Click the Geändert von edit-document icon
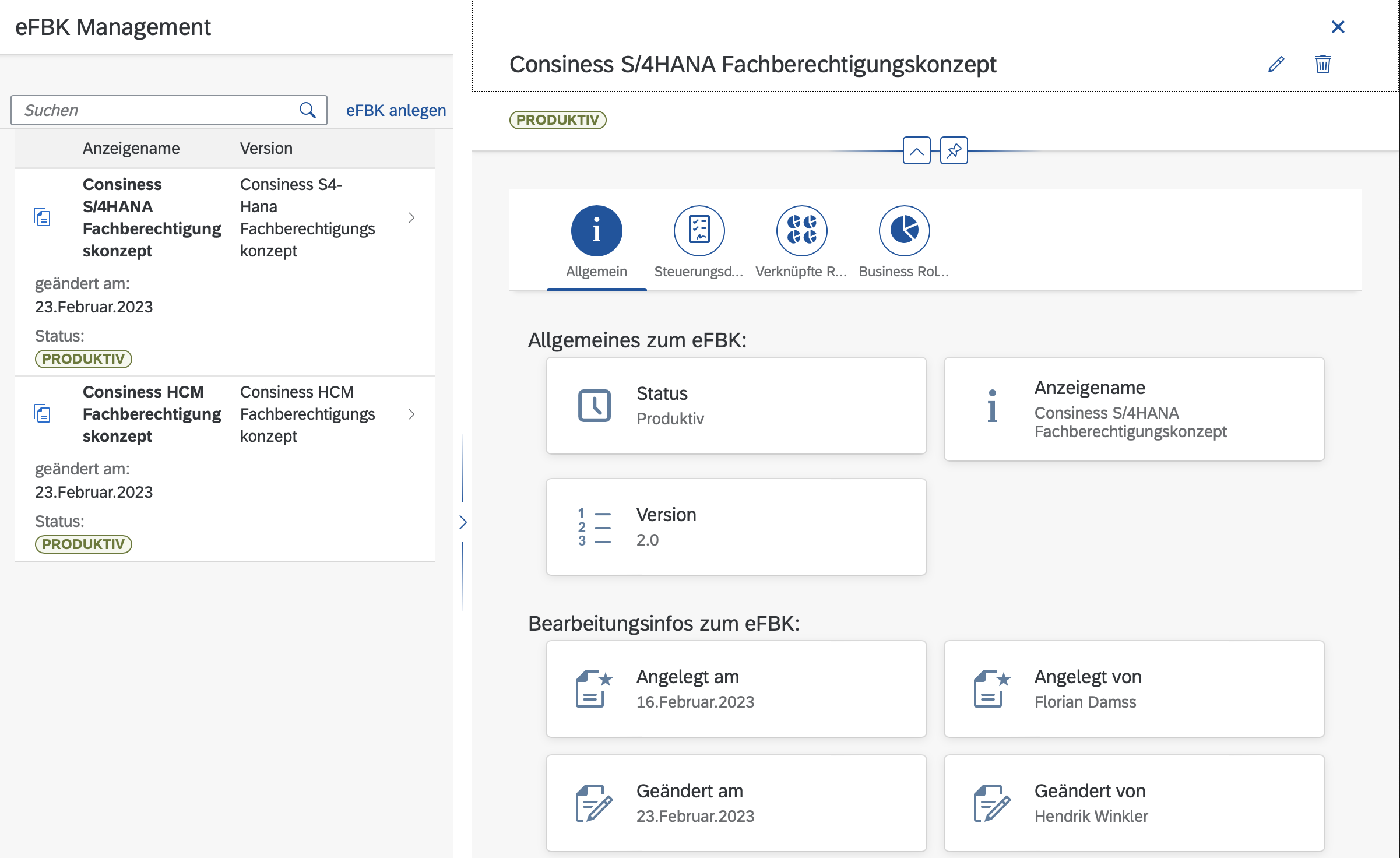Viewport: 1400px width, 858px height. click(x=992, y=803)
